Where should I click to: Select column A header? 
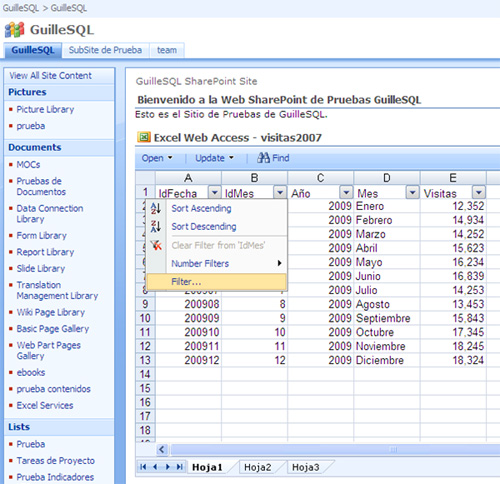tap(188, 178)
